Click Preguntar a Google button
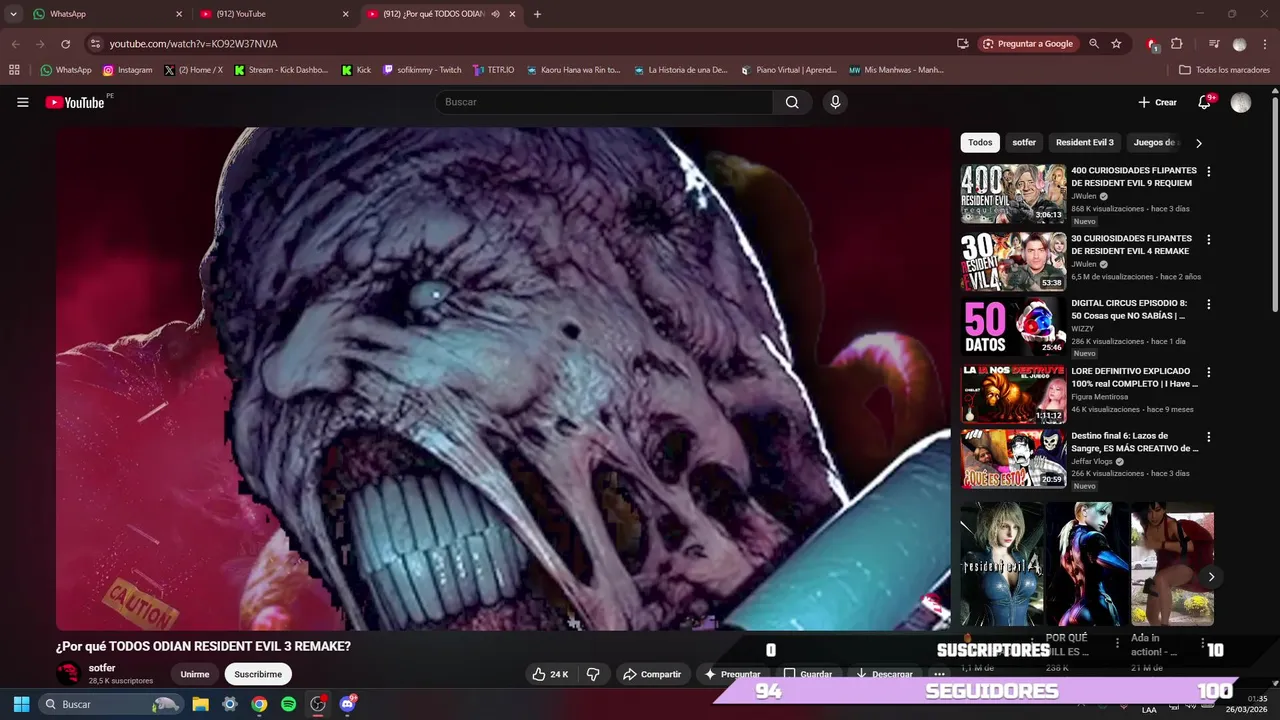 tap(1027, 44)
